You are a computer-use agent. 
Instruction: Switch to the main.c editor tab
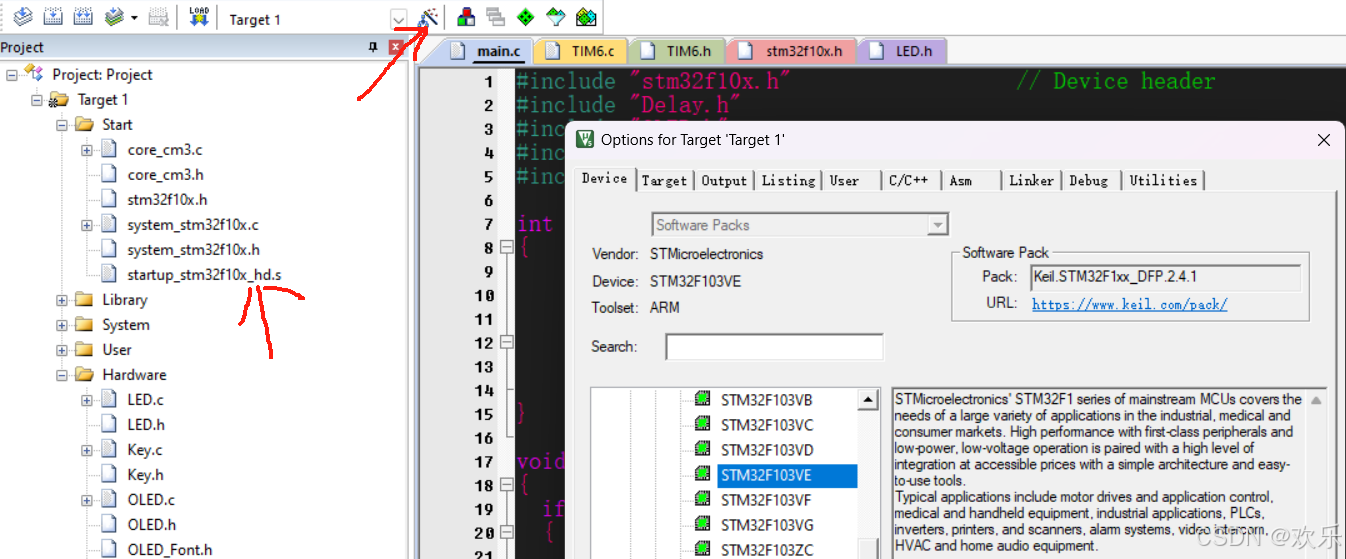(486, 51)
